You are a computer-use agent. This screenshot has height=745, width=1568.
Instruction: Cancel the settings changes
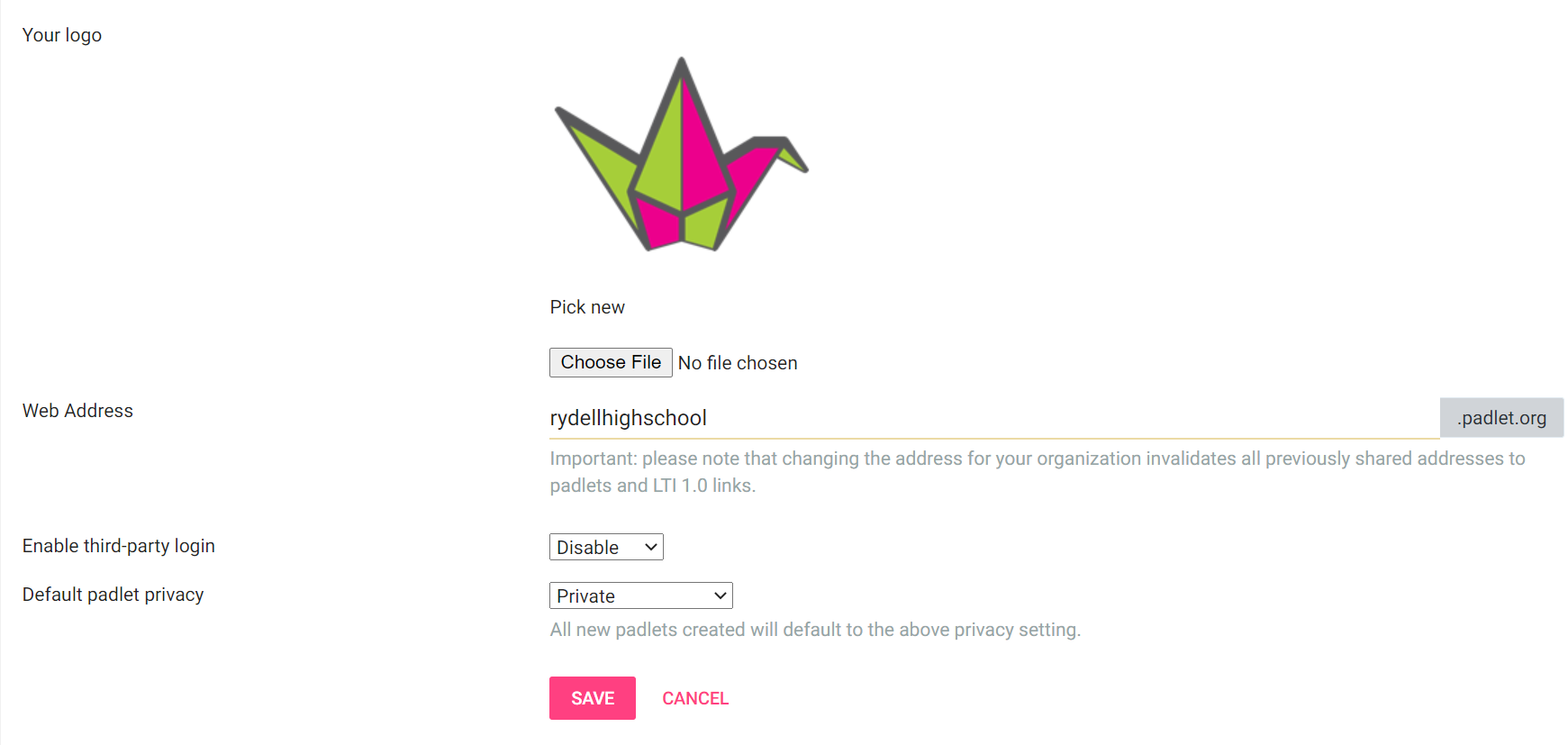(695, 698)
